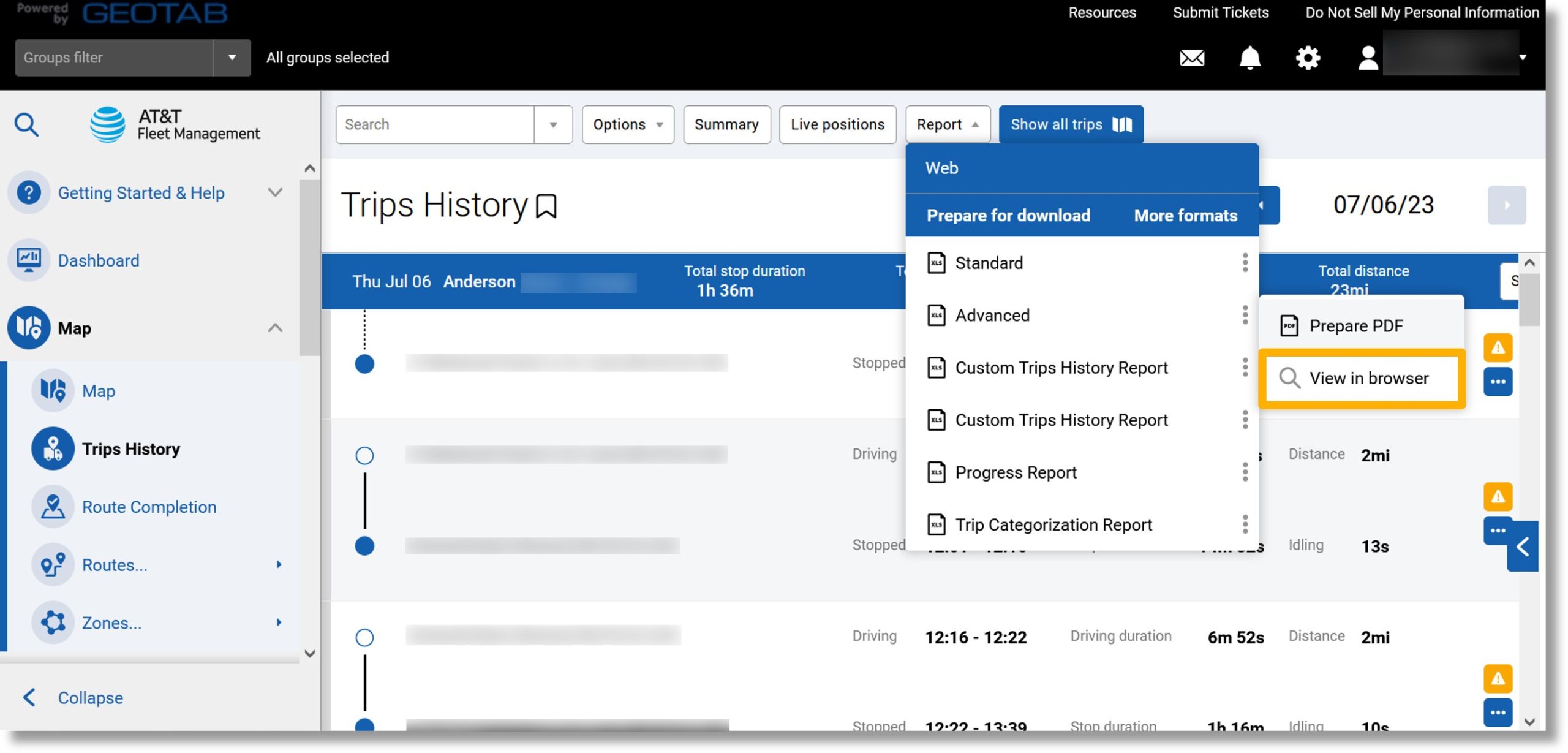Open options dots for Progress Report
Screen dimensions: 1568x753
[x=1245, y=472]
